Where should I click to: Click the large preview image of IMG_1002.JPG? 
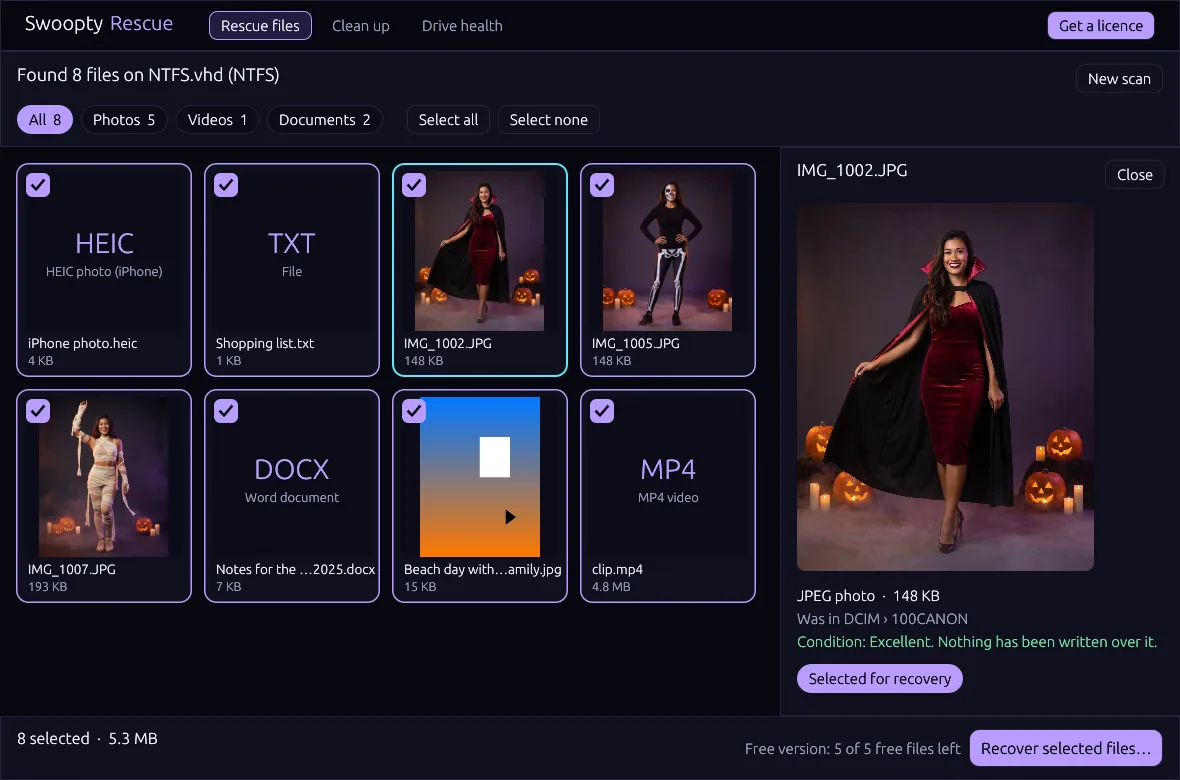(945, 387)
